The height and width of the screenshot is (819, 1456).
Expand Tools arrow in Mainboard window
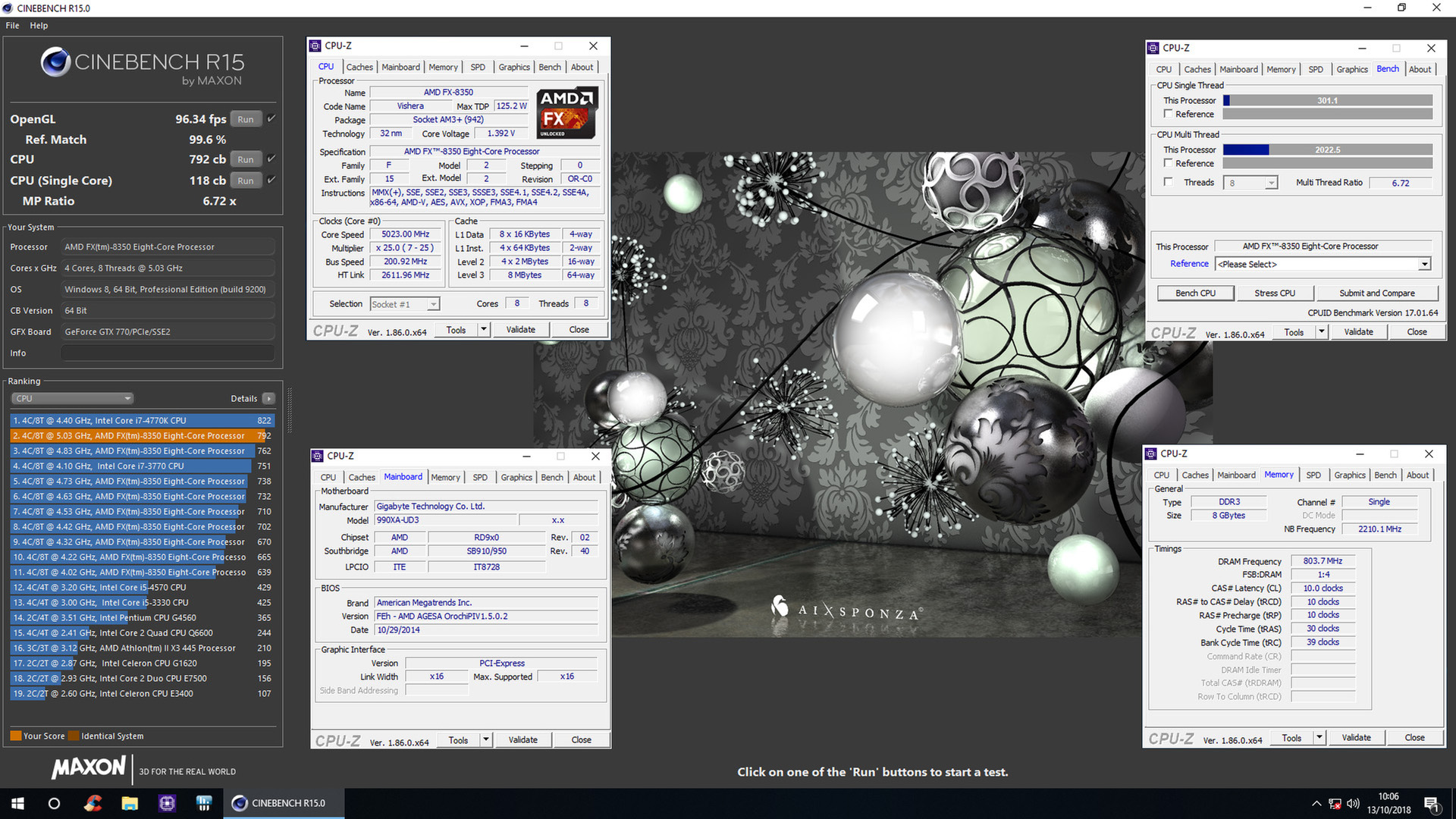click(486, 740)
